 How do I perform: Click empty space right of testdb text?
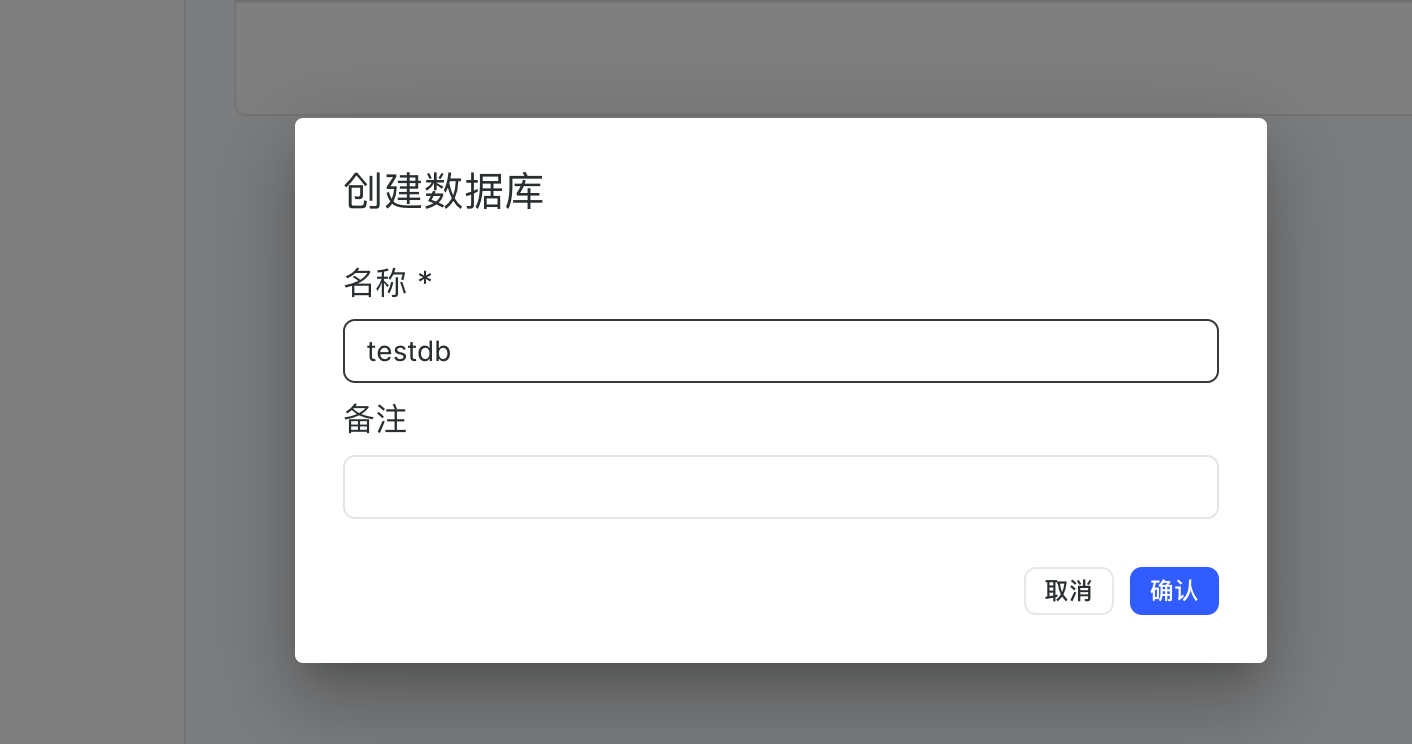(800, 351)
